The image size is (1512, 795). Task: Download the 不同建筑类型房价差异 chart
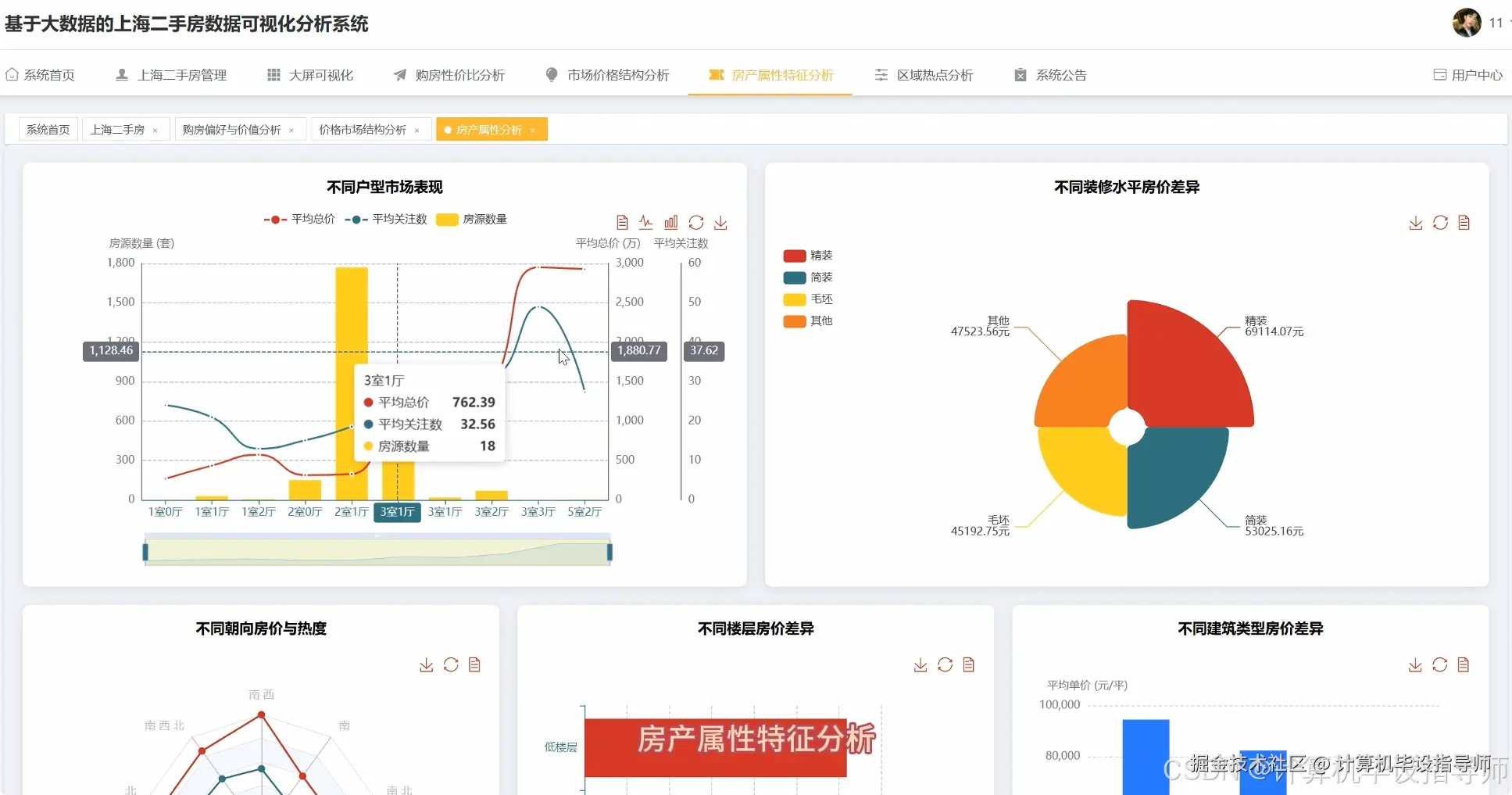[1414, 664]
